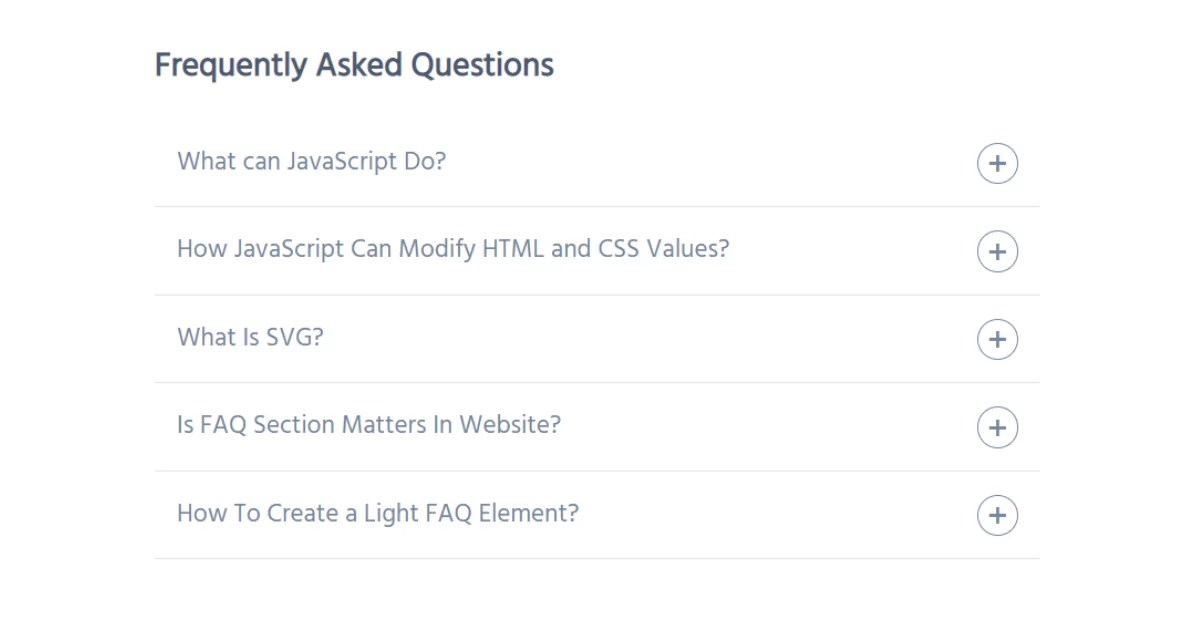The width and height of the screenshot is (1200, 628).
Task: Toggle open the "Is FAQ Section Matters In Website?" item
Action: click(x=997, y=426)
